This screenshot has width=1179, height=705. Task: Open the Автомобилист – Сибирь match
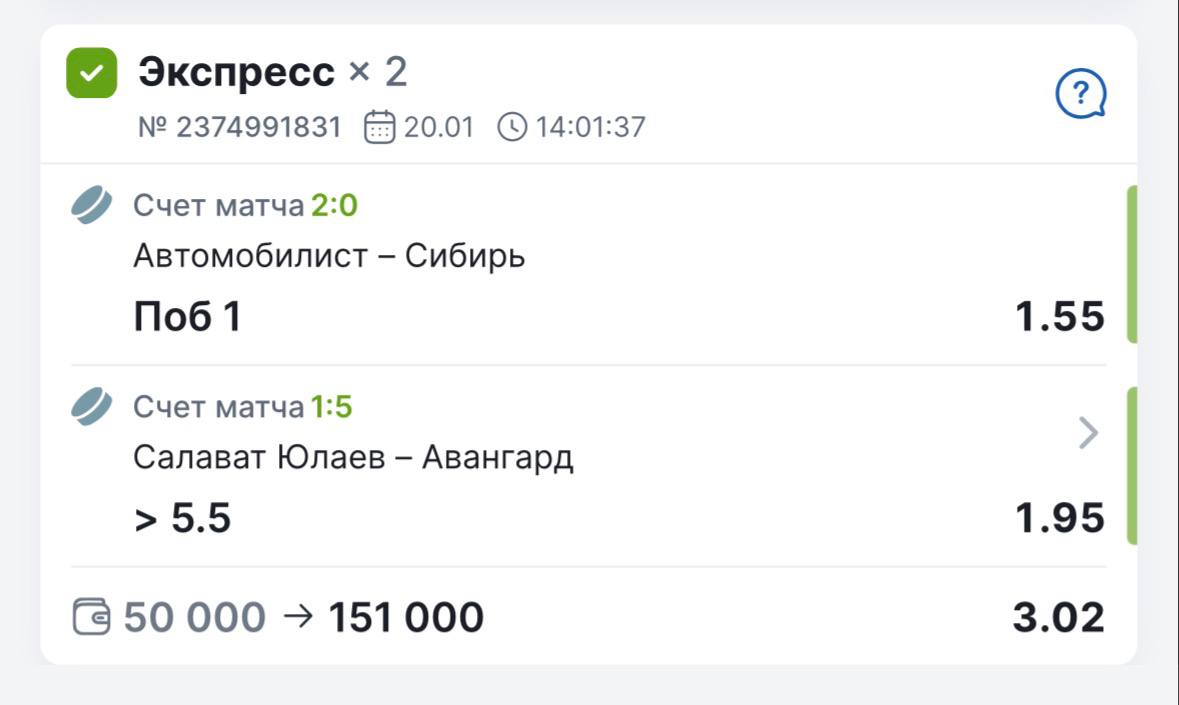pos(329,257)
